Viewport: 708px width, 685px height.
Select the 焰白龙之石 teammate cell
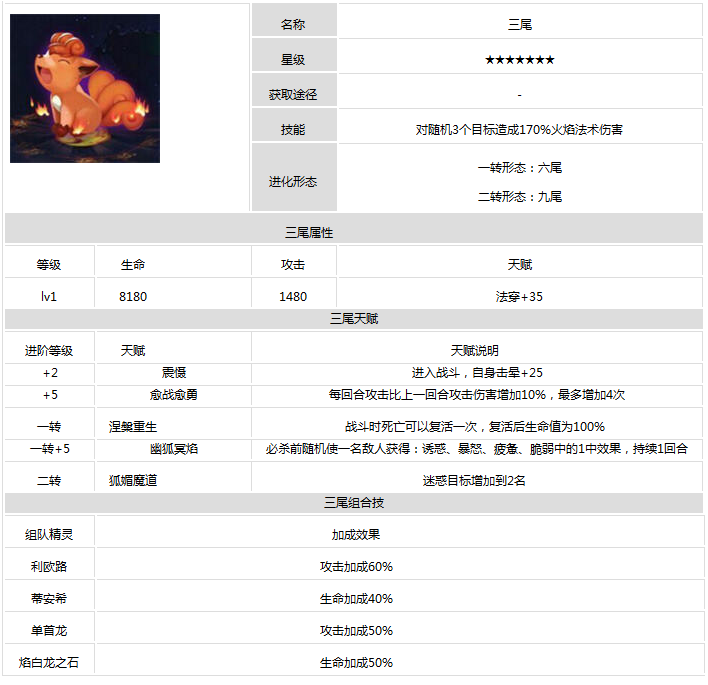point(49,662)
